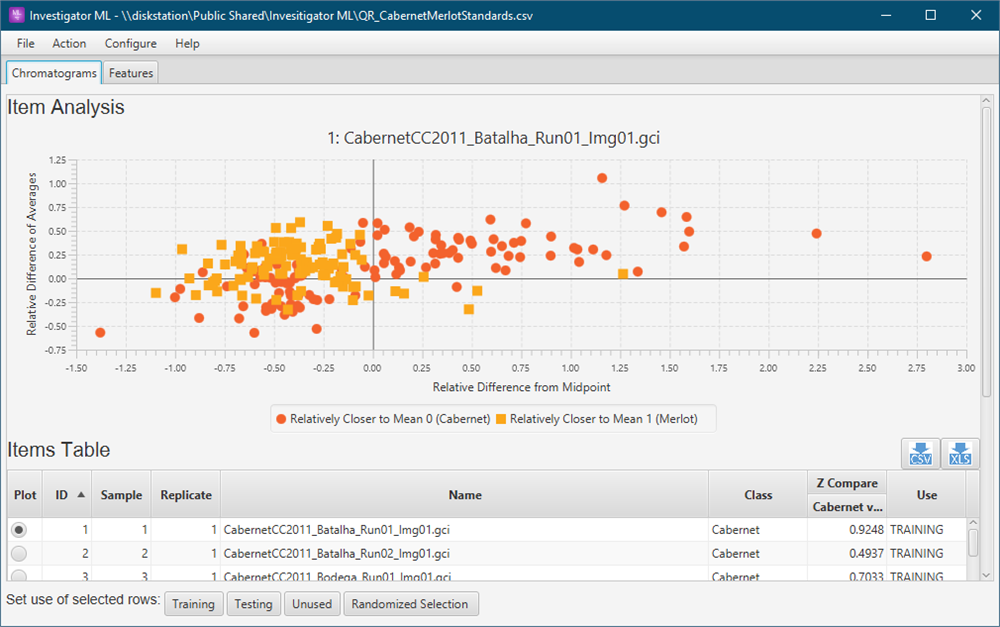
Task: Click the Randomized Selection button
Action: [x=410, y=604]
